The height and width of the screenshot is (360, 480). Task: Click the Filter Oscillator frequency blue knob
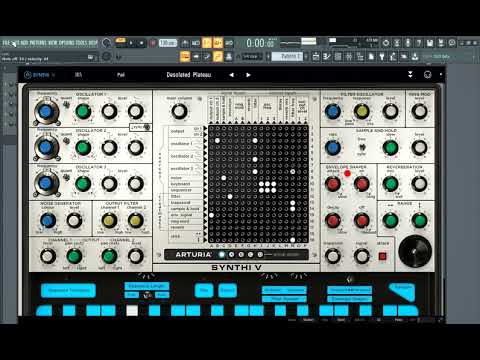[x=332, y=111]
